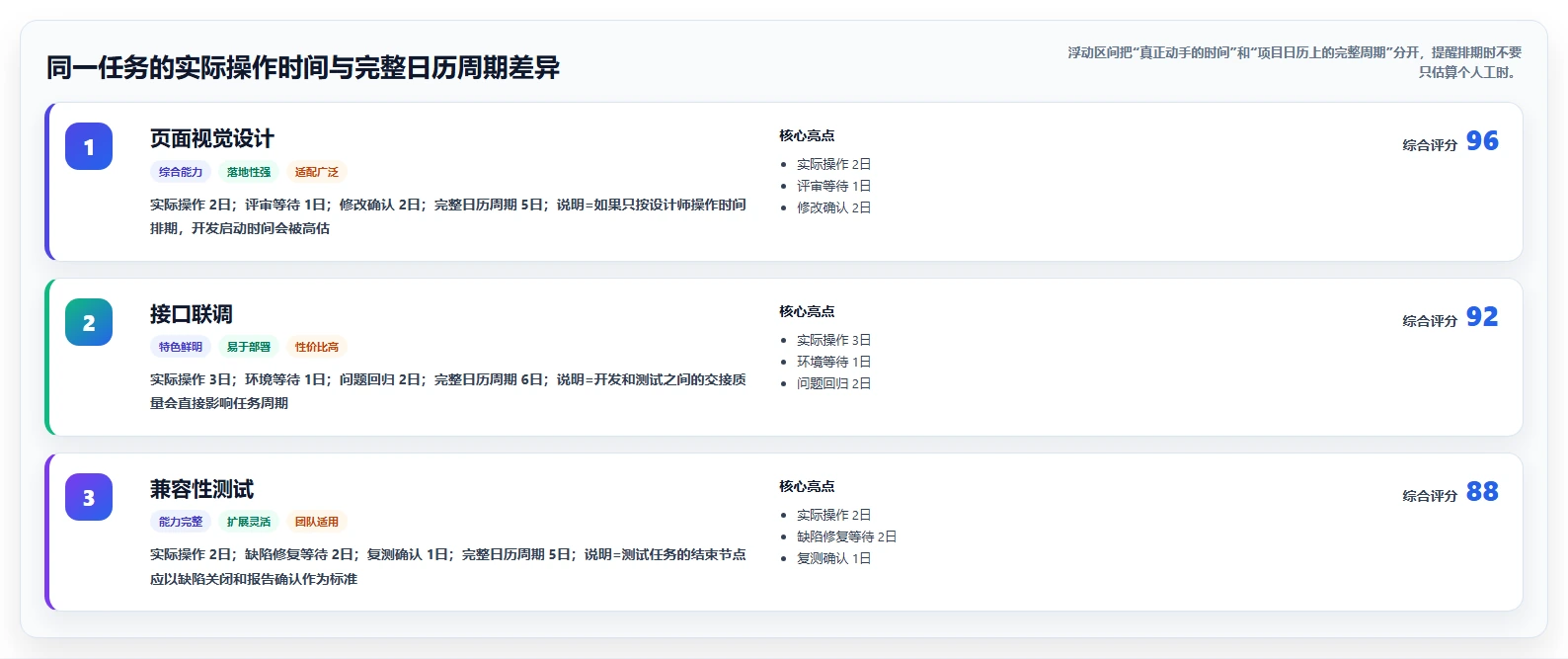Click the 环境等待 1日 bullet
This screenshot has width=1568, height=659.
click(x=833, y=362)
